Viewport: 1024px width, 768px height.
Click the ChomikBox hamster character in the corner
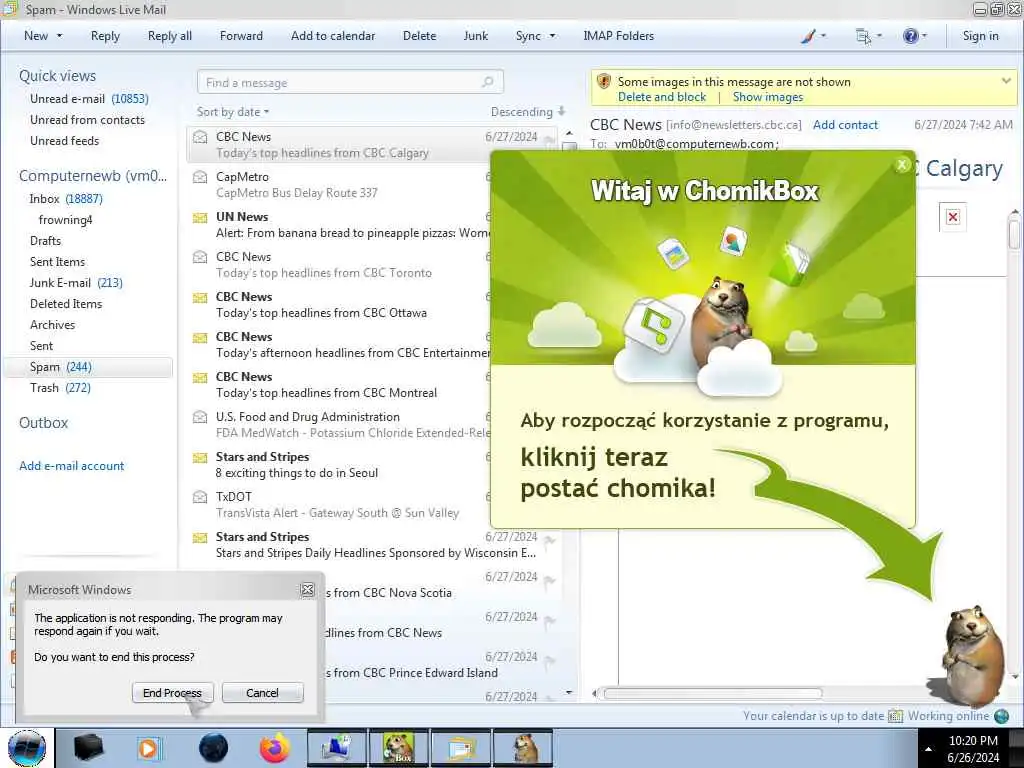pos(971,656)
